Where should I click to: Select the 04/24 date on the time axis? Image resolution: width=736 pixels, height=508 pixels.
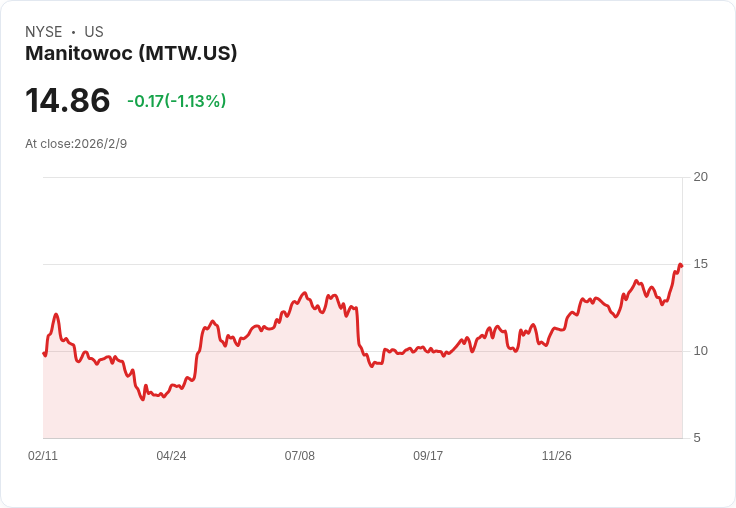[171, 456]
